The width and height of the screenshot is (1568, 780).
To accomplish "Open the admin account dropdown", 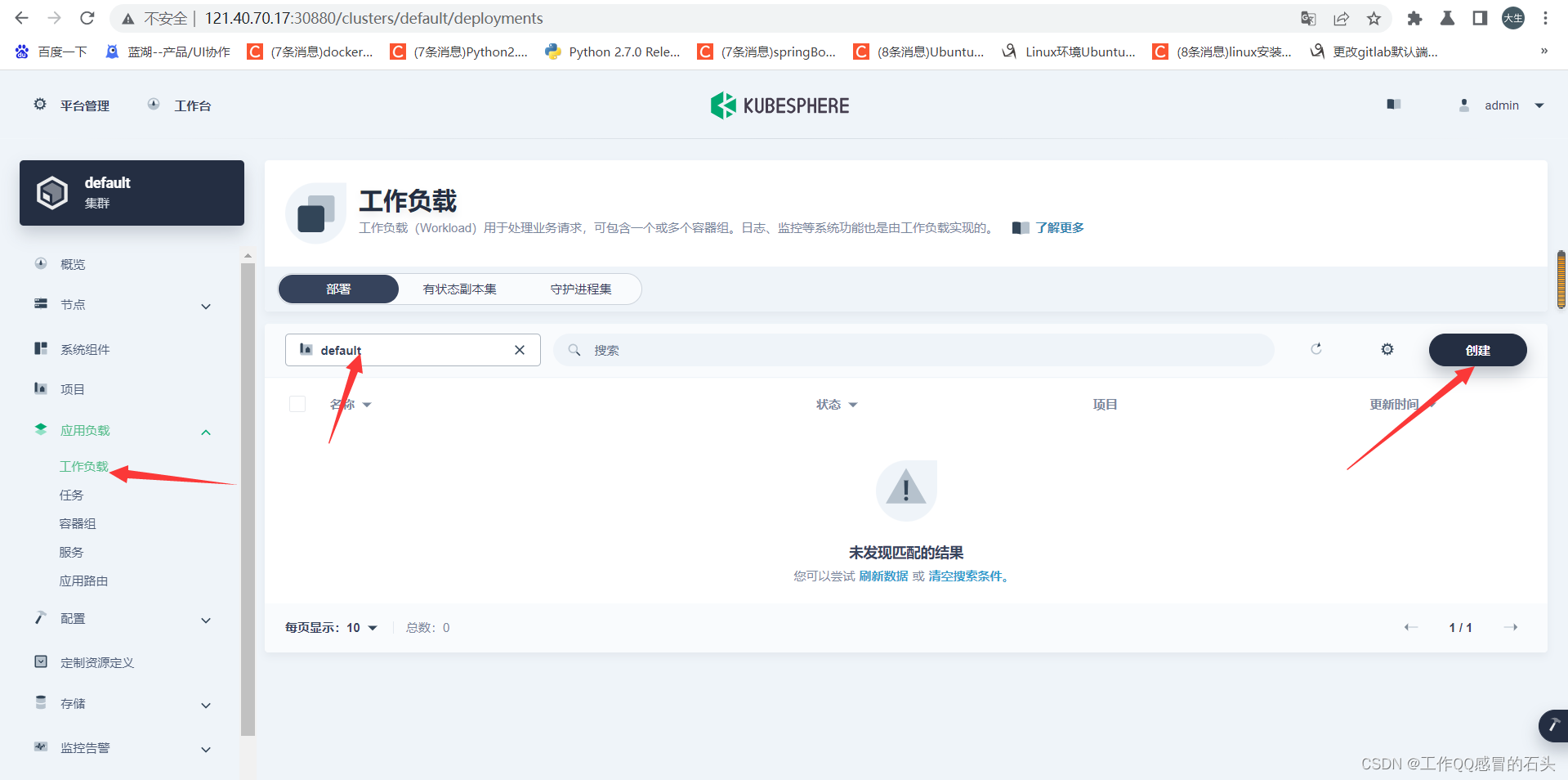I will [x=1502, y=105].
